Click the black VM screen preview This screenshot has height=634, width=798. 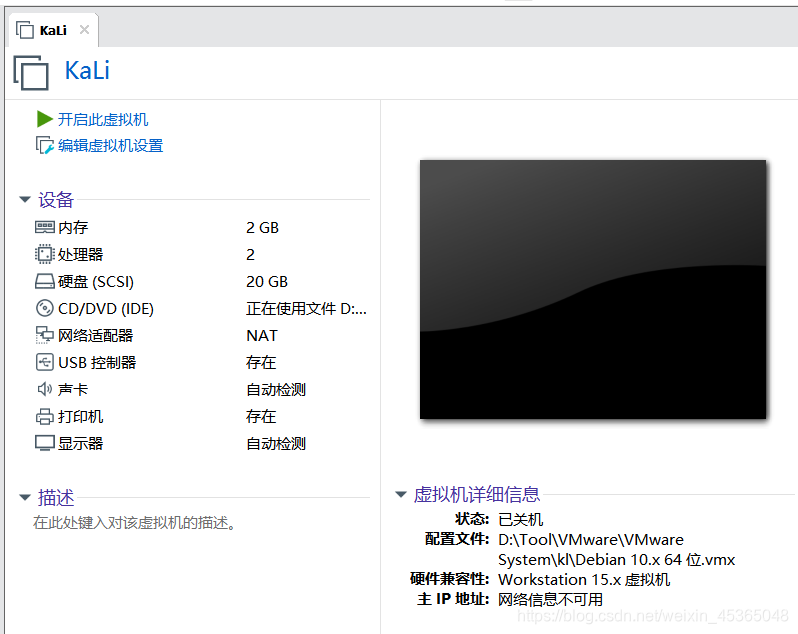(x=593, y=290)
